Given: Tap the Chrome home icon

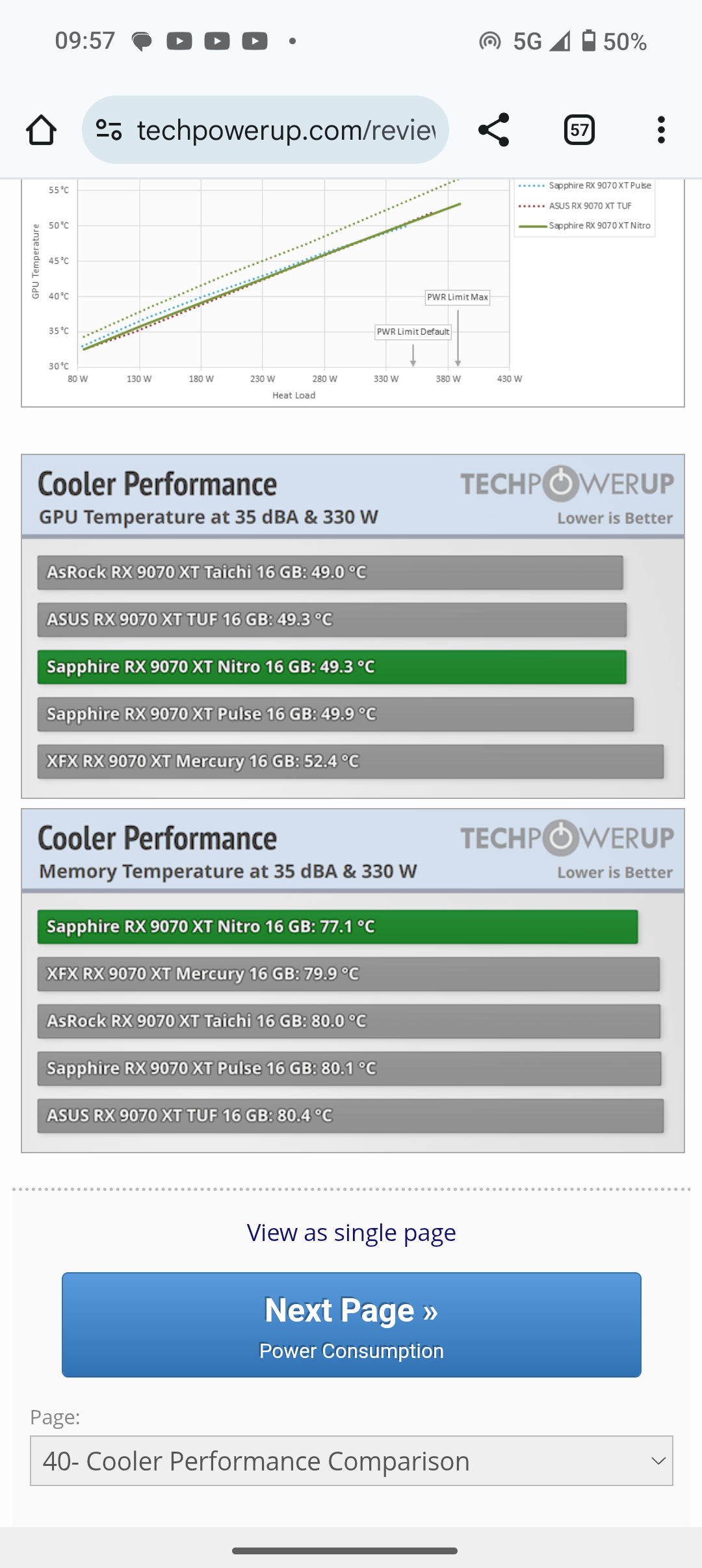Looking at the screenshot, I should tap(41, 130).
